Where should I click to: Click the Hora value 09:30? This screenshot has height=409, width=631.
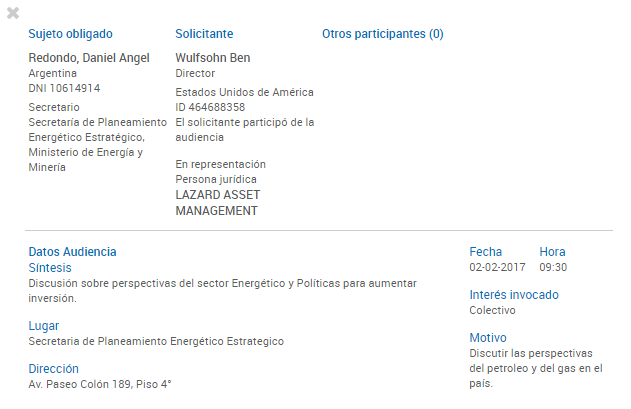[553, 268]
